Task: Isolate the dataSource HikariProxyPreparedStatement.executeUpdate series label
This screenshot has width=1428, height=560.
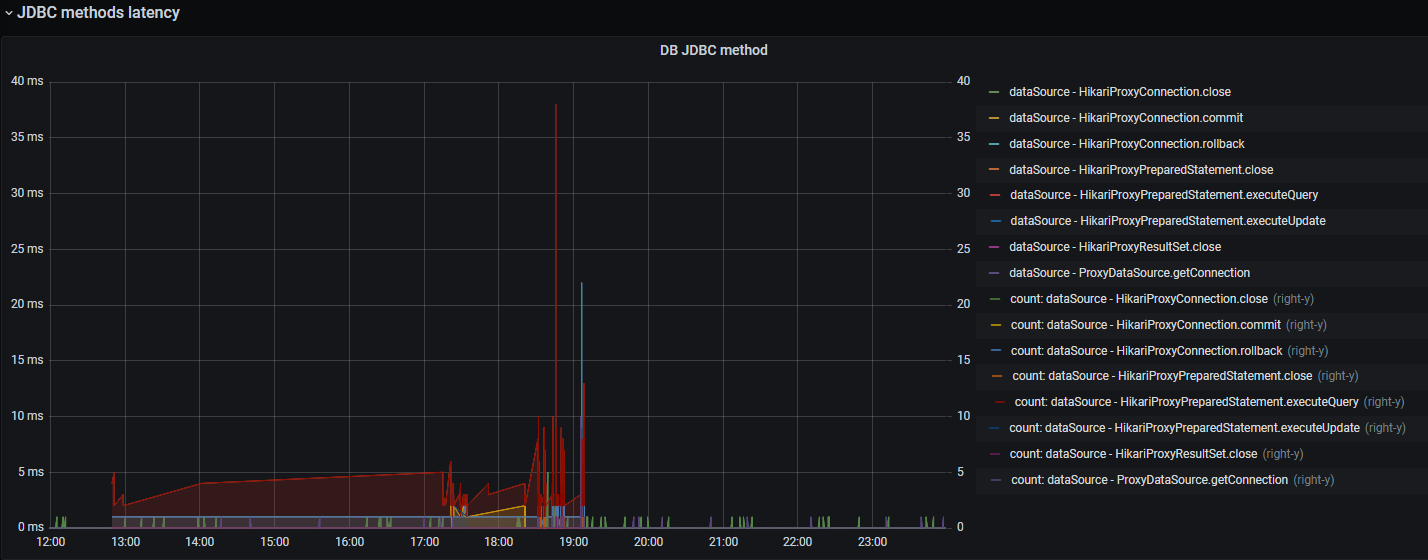Action: pos(1168,221)
